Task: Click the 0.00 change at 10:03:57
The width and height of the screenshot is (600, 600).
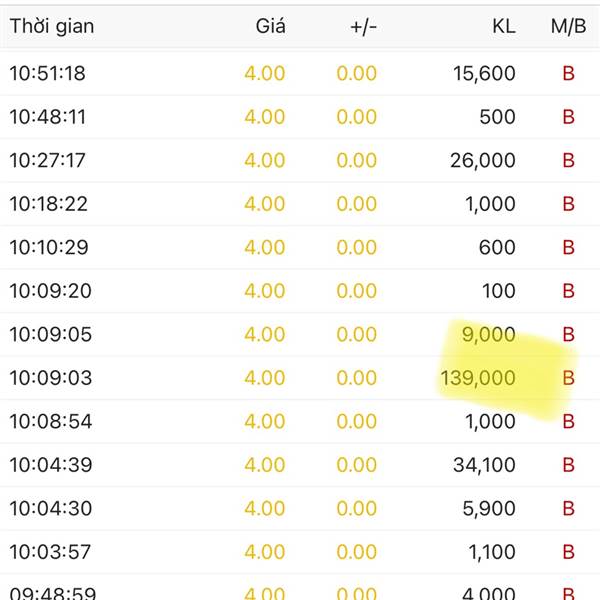Action: coord(357,552)
